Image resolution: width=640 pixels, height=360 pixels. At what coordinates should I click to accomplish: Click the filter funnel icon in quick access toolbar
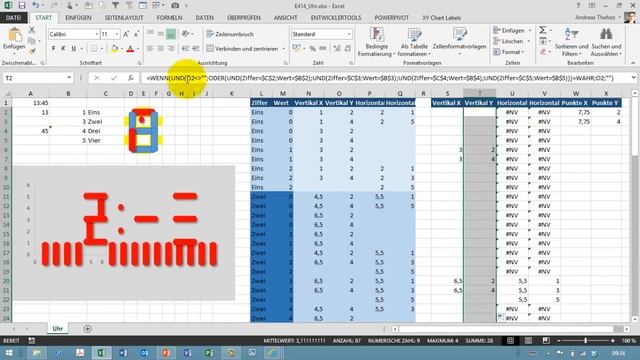point(116,6)
